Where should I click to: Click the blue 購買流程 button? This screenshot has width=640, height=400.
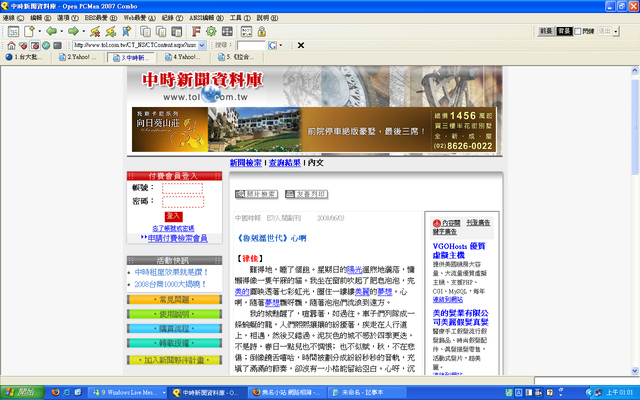tap(174, 329)
